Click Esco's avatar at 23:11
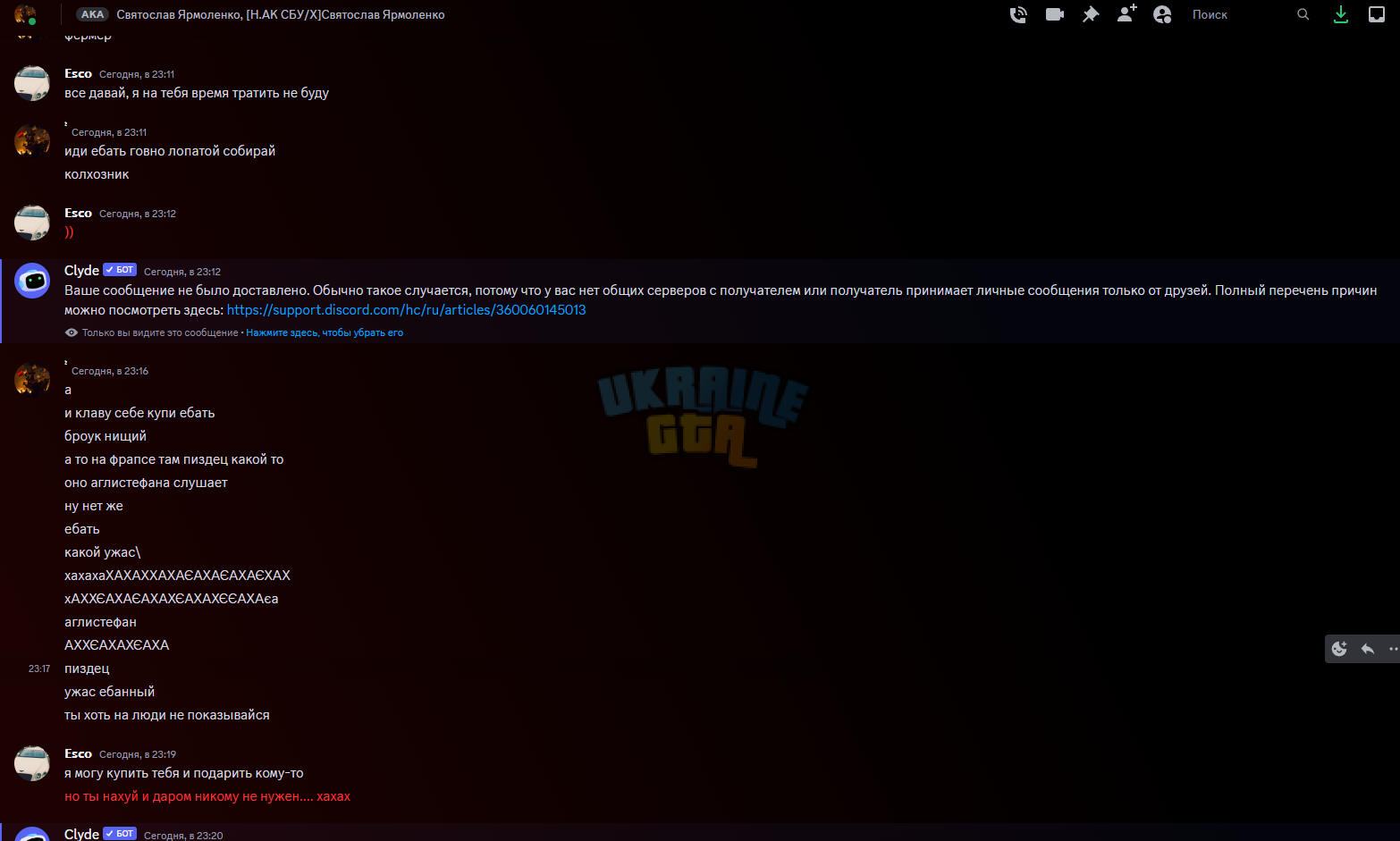The image size is (1400, 841). [32, 83]
